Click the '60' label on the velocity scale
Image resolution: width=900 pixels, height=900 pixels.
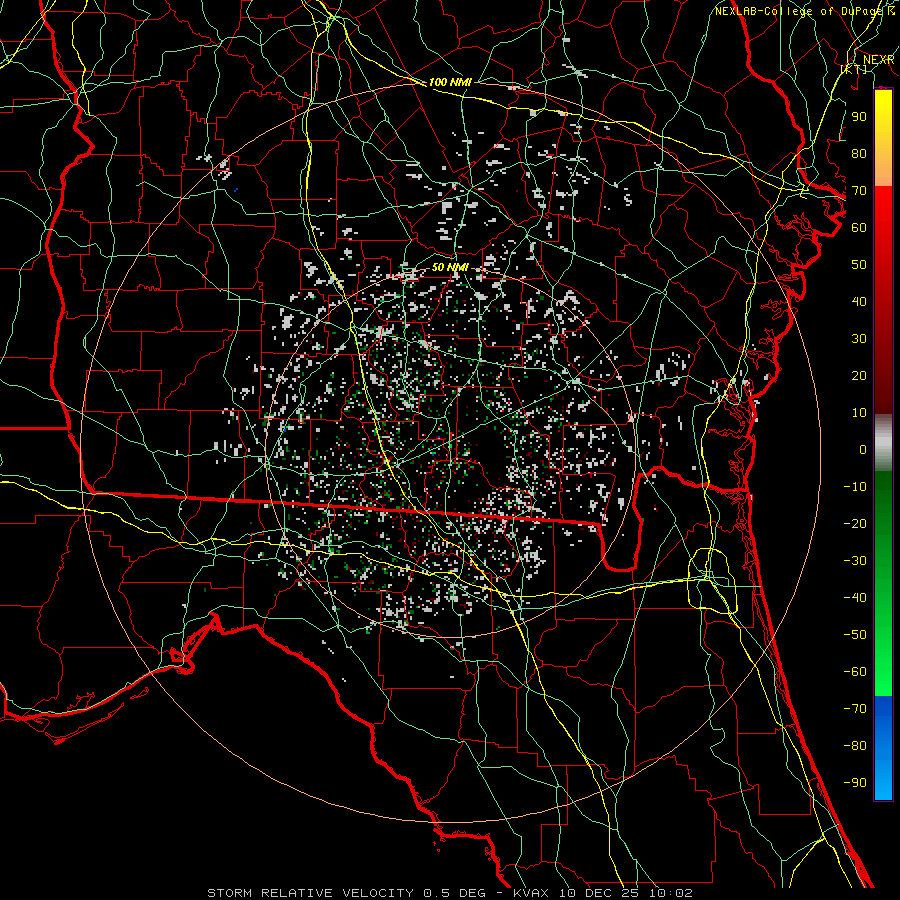(x=859, y=228)
